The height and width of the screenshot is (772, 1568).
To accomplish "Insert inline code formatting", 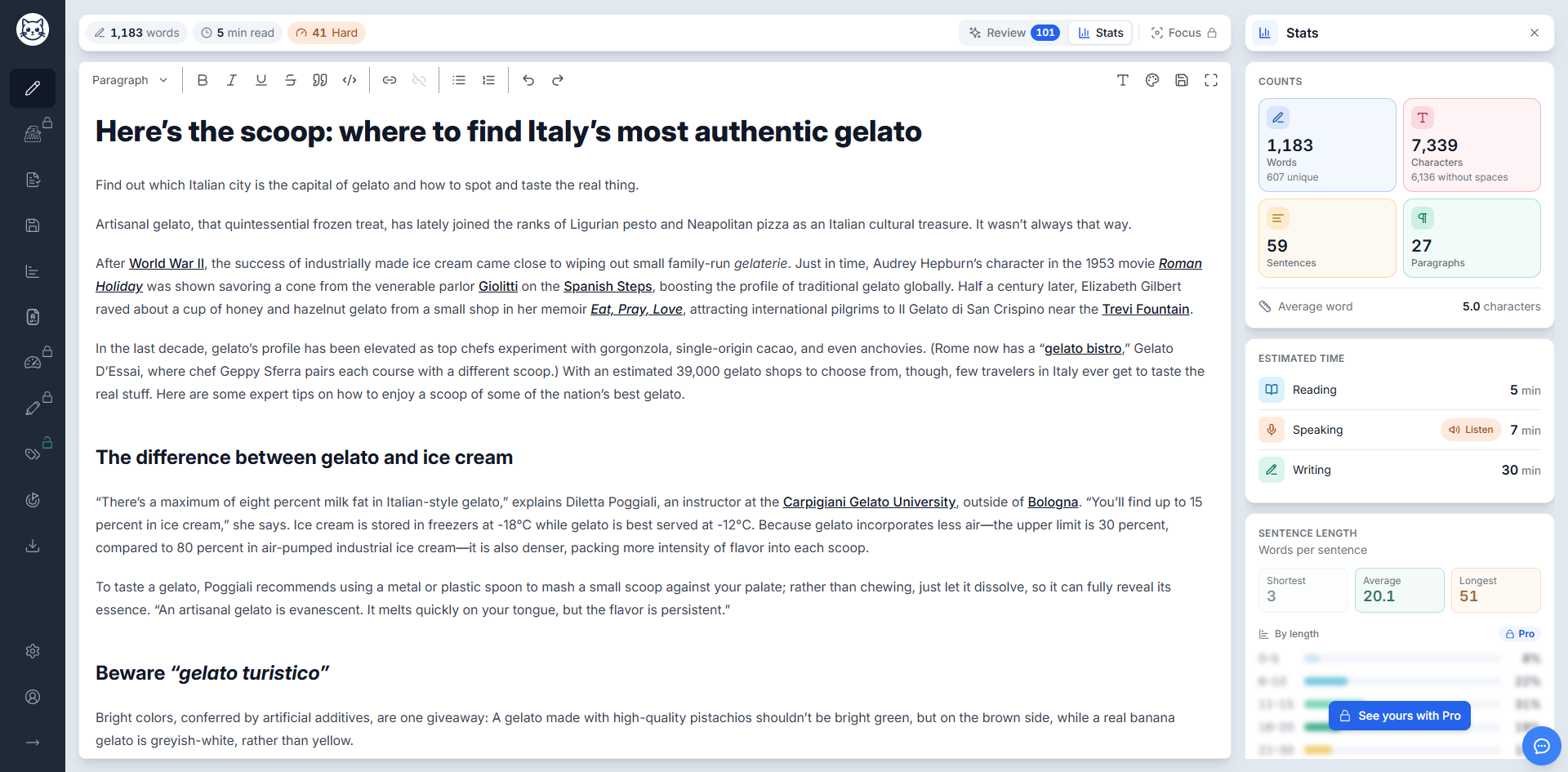I will click(350, 80).
